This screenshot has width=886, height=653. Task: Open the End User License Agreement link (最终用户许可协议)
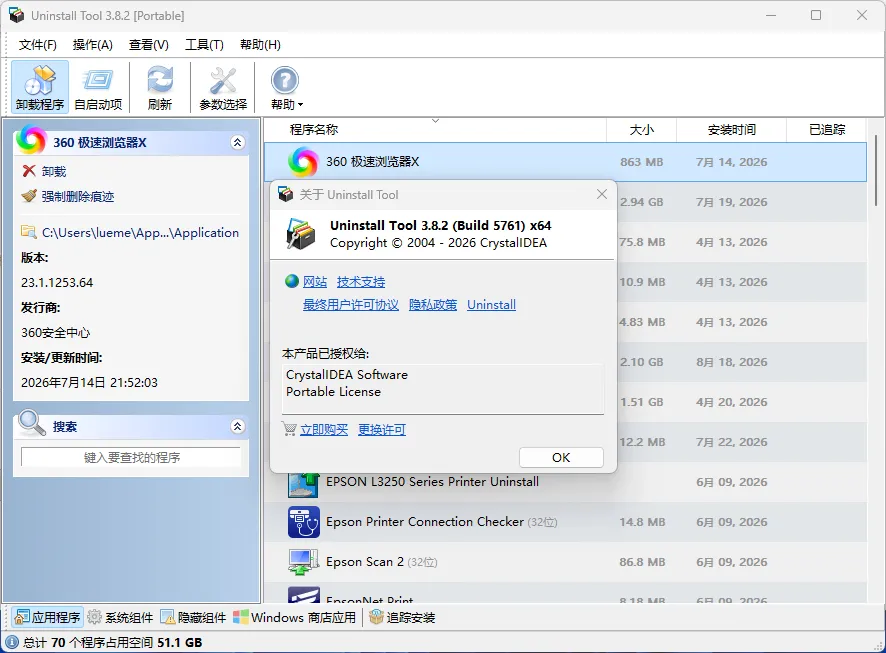pos(350,305)
